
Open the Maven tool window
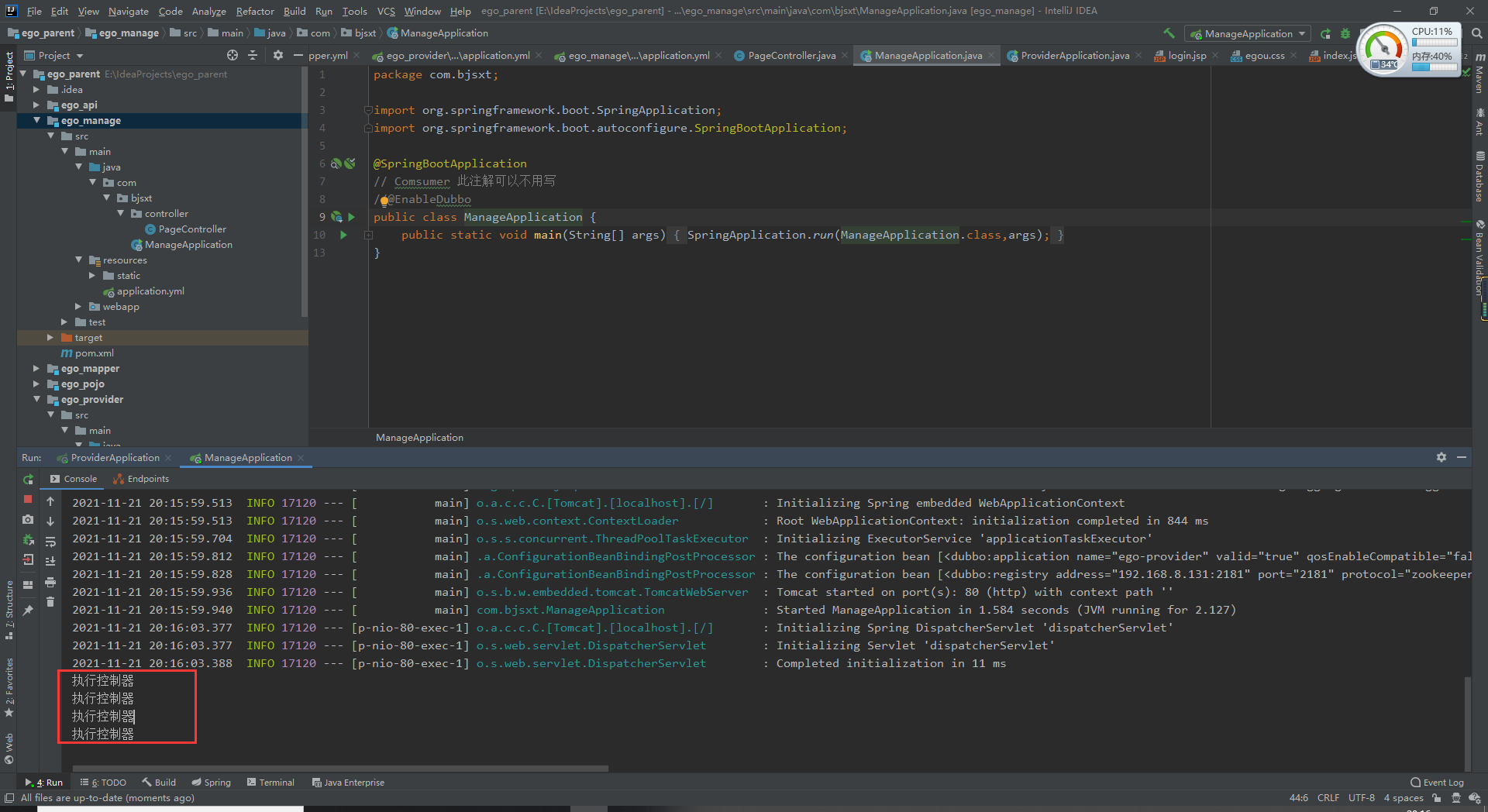pyautogui.click(x=1479, y=74)
